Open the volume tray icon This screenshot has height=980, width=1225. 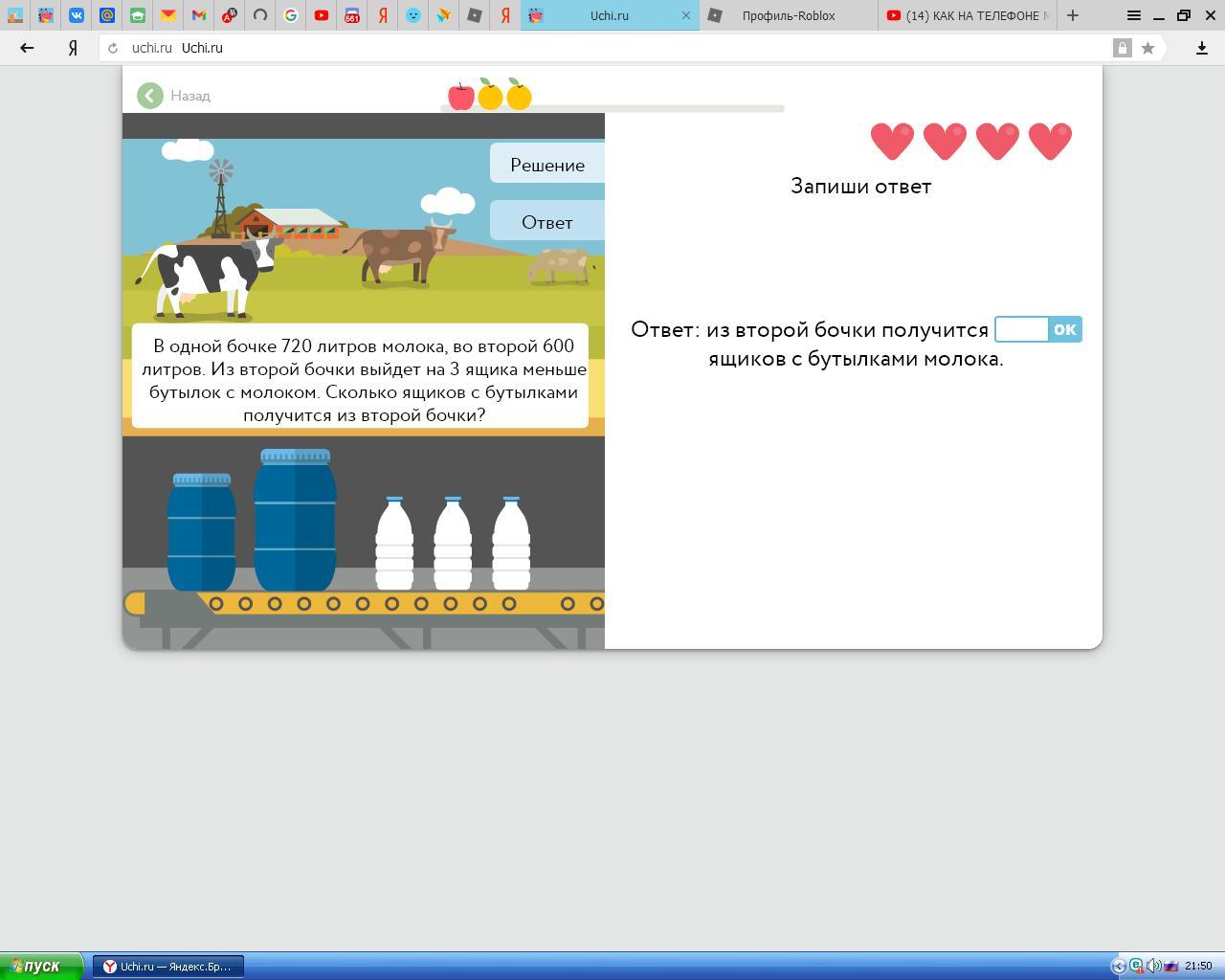point(1153,966)
